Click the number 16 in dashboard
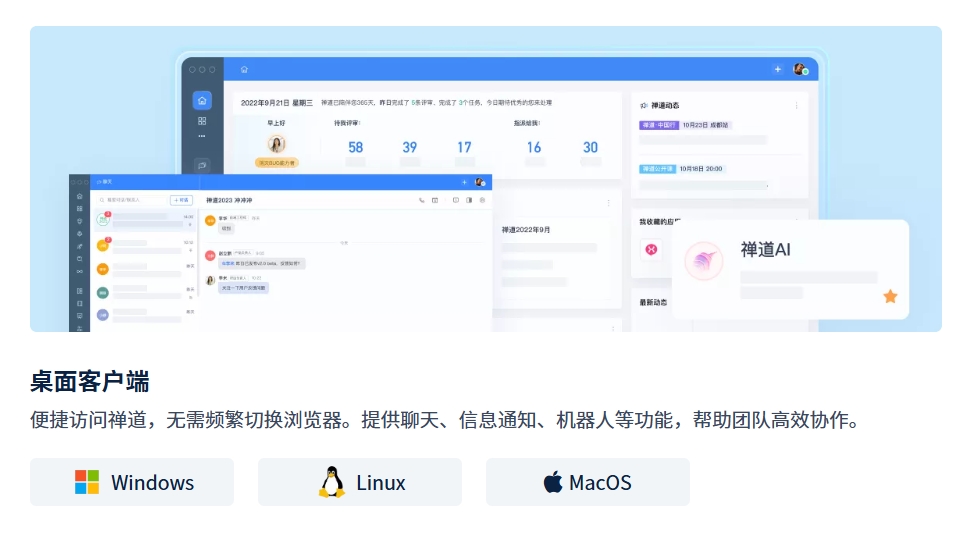966x538 pixels. [x=534, y=147]
